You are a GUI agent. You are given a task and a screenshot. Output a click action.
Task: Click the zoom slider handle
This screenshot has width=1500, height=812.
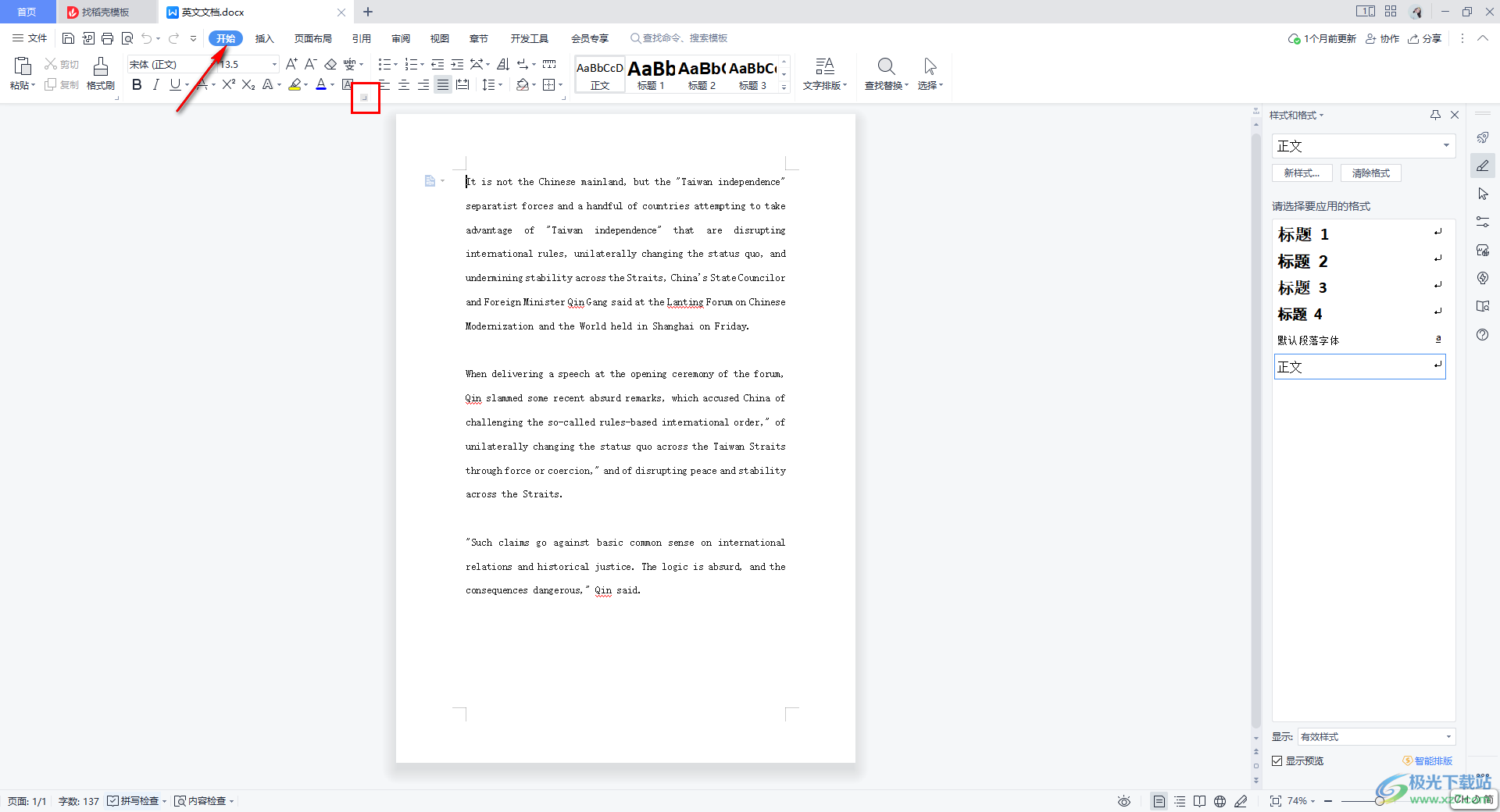point(1380,801)
